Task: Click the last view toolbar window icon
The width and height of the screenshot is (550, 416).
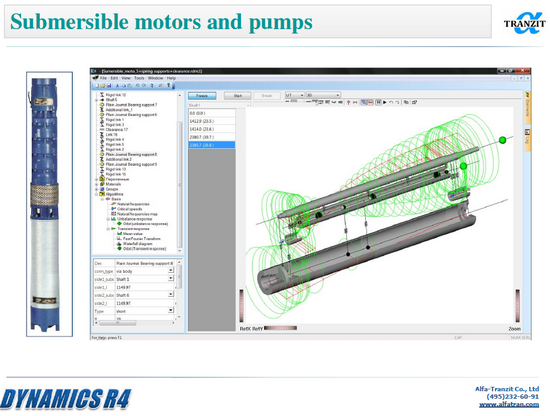Action: [414, 102]
